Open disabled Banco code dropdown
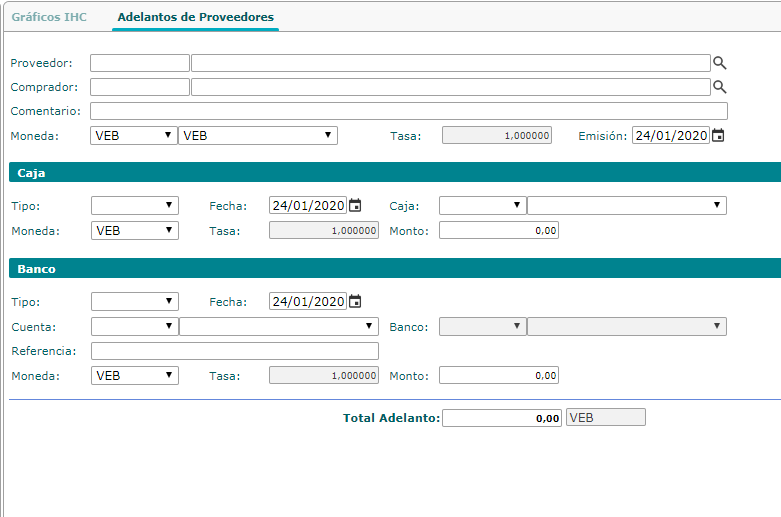781x517 pixels. [483, 326]
